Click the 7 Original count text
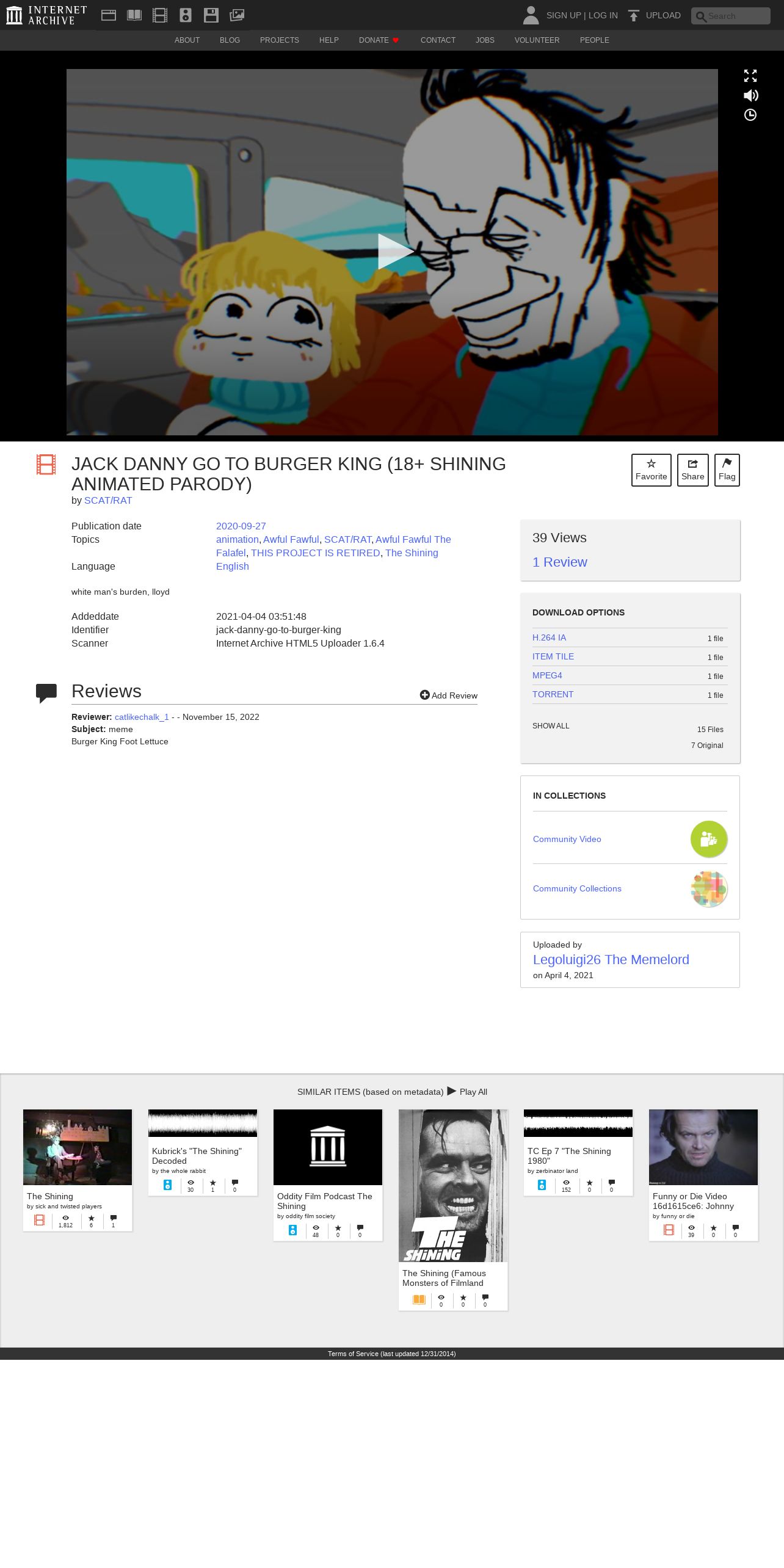Screen dimensions: 784x1568 click(x=707, y=746)
